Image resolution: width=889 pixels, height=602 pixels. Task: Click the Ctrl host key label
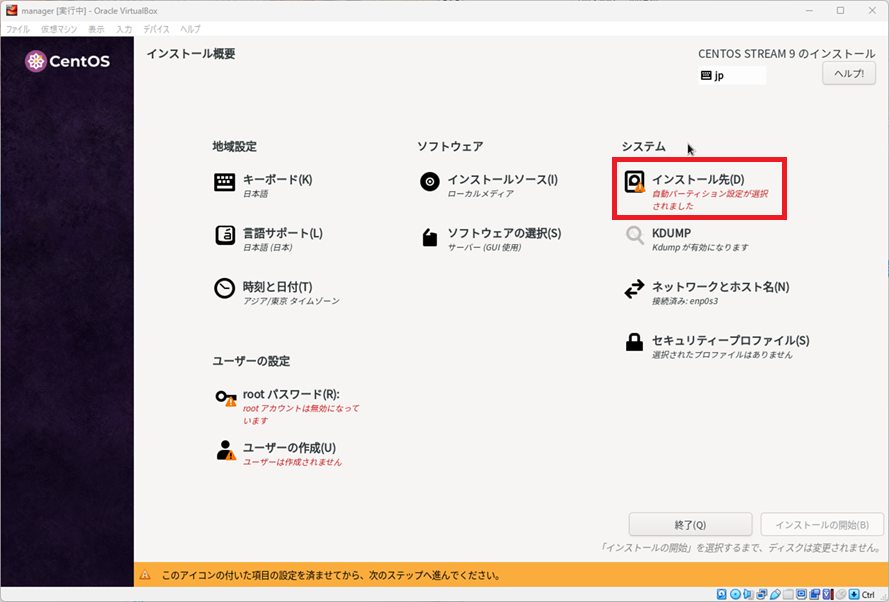pyautogui.click(x=868, y=595)
